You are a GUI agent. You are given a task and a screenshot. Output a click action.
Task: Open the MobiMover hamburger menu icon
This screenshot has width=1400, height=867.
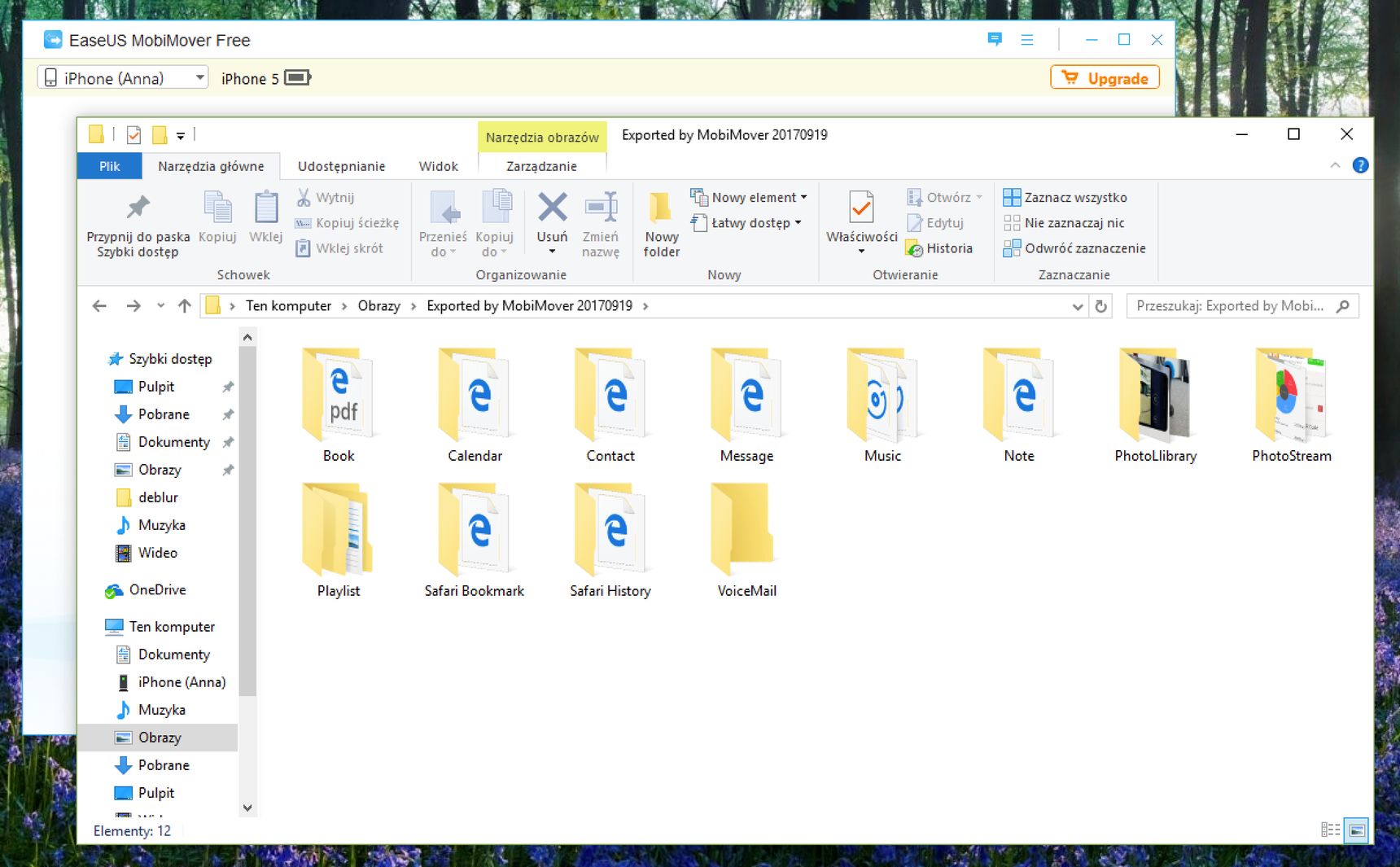pos(1027,39)
